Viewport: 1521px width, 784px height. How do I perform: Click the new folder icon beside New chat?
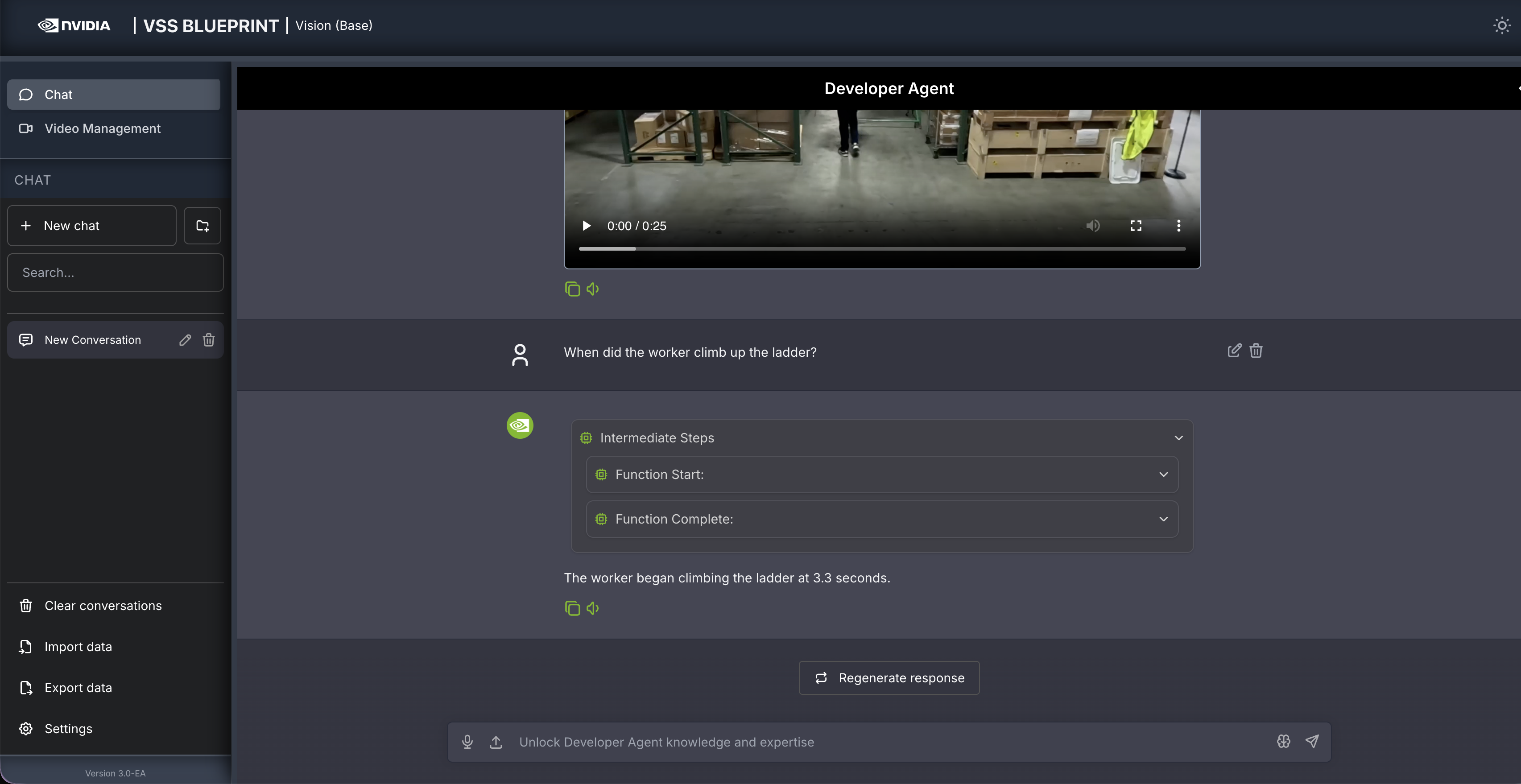point(203,226)
